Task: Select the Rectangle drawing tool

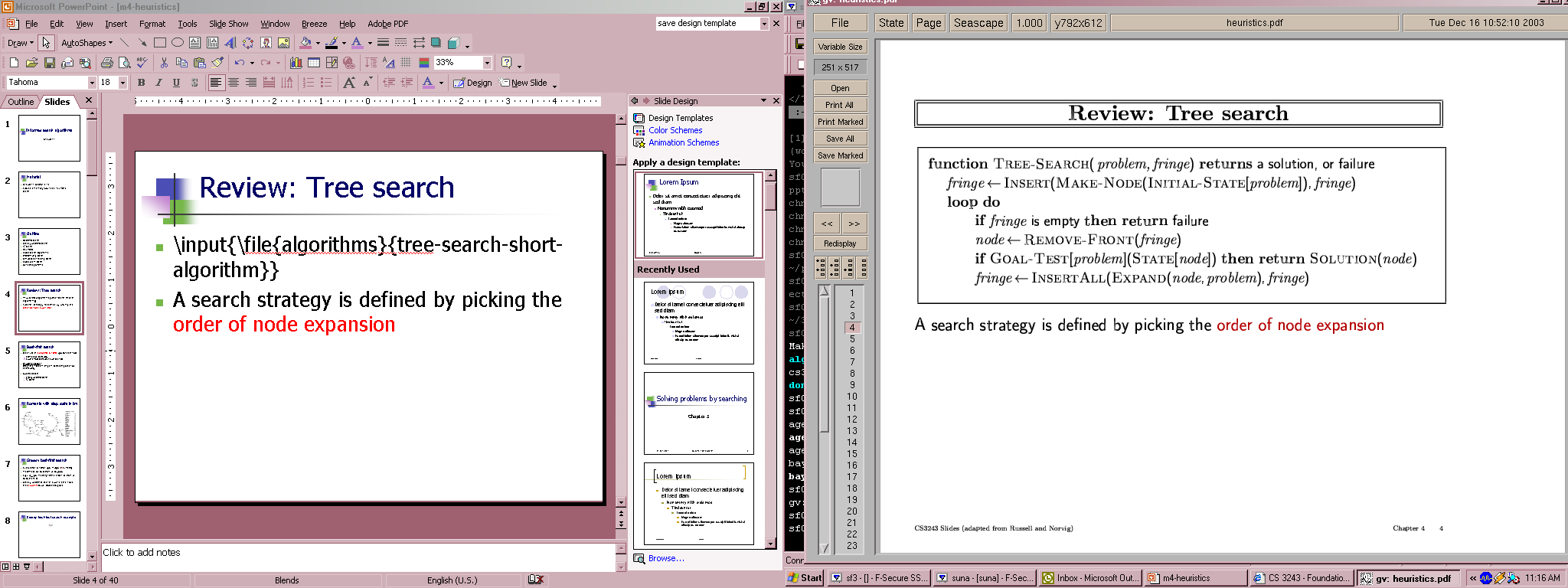Action: coord(159,43)
